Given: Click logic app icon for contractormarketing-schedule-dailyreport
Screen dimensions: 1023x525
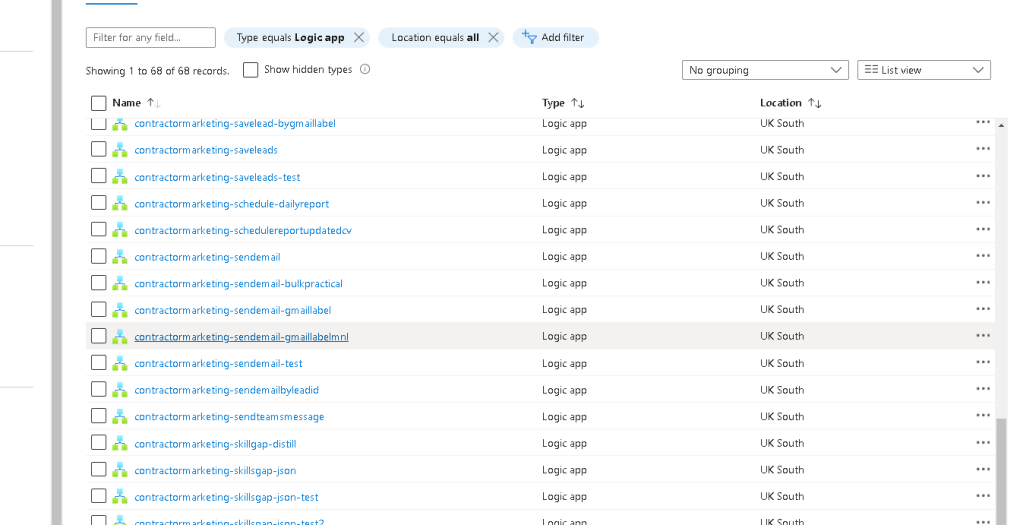Looking at the screenshot, I should point(119,203).
